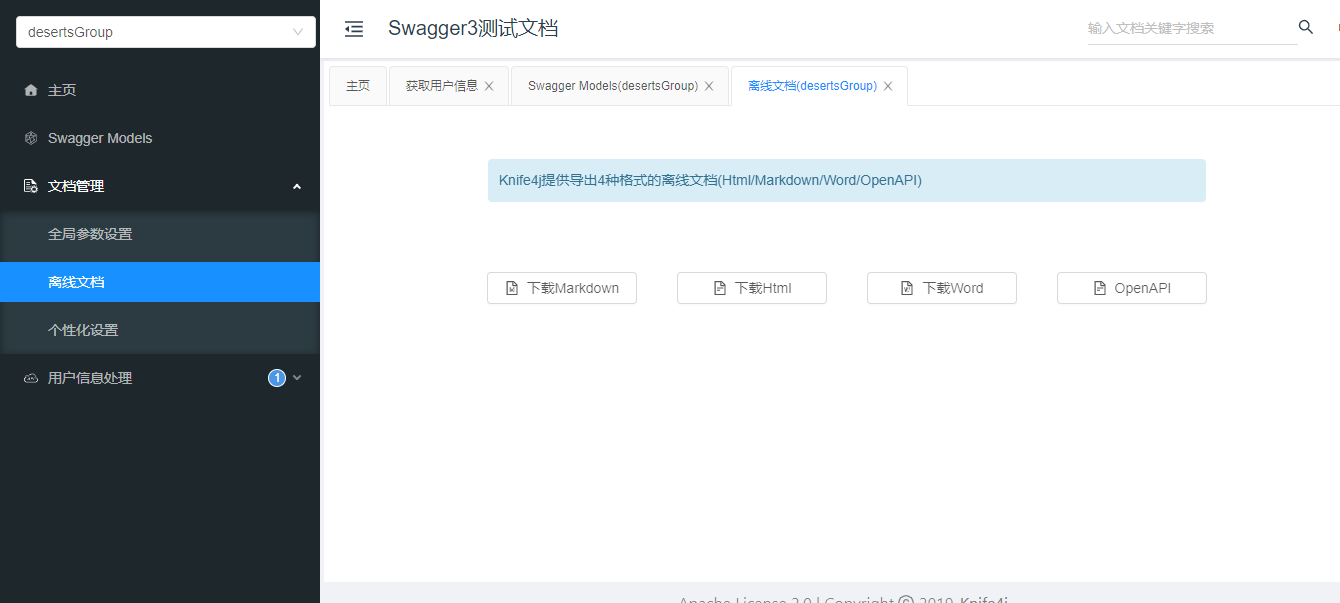This screenshot has height=603, width=1340.
Task: Click the OpenAPI export button
Action: (x=1132, y=288)
